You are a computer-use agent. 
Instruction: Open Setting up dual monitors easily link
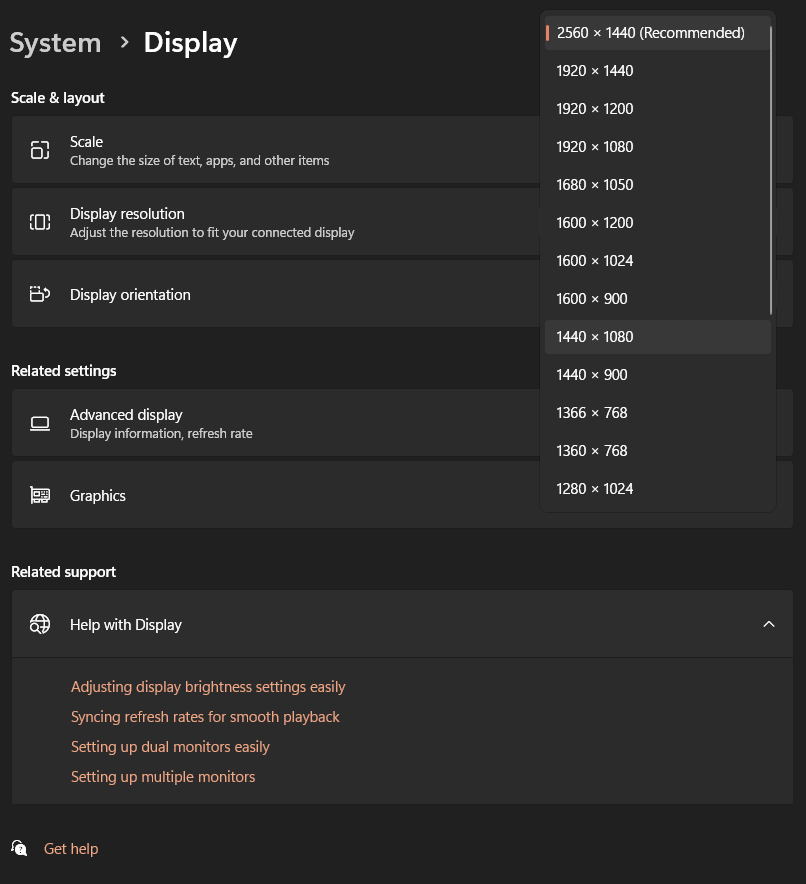[170, 747]
